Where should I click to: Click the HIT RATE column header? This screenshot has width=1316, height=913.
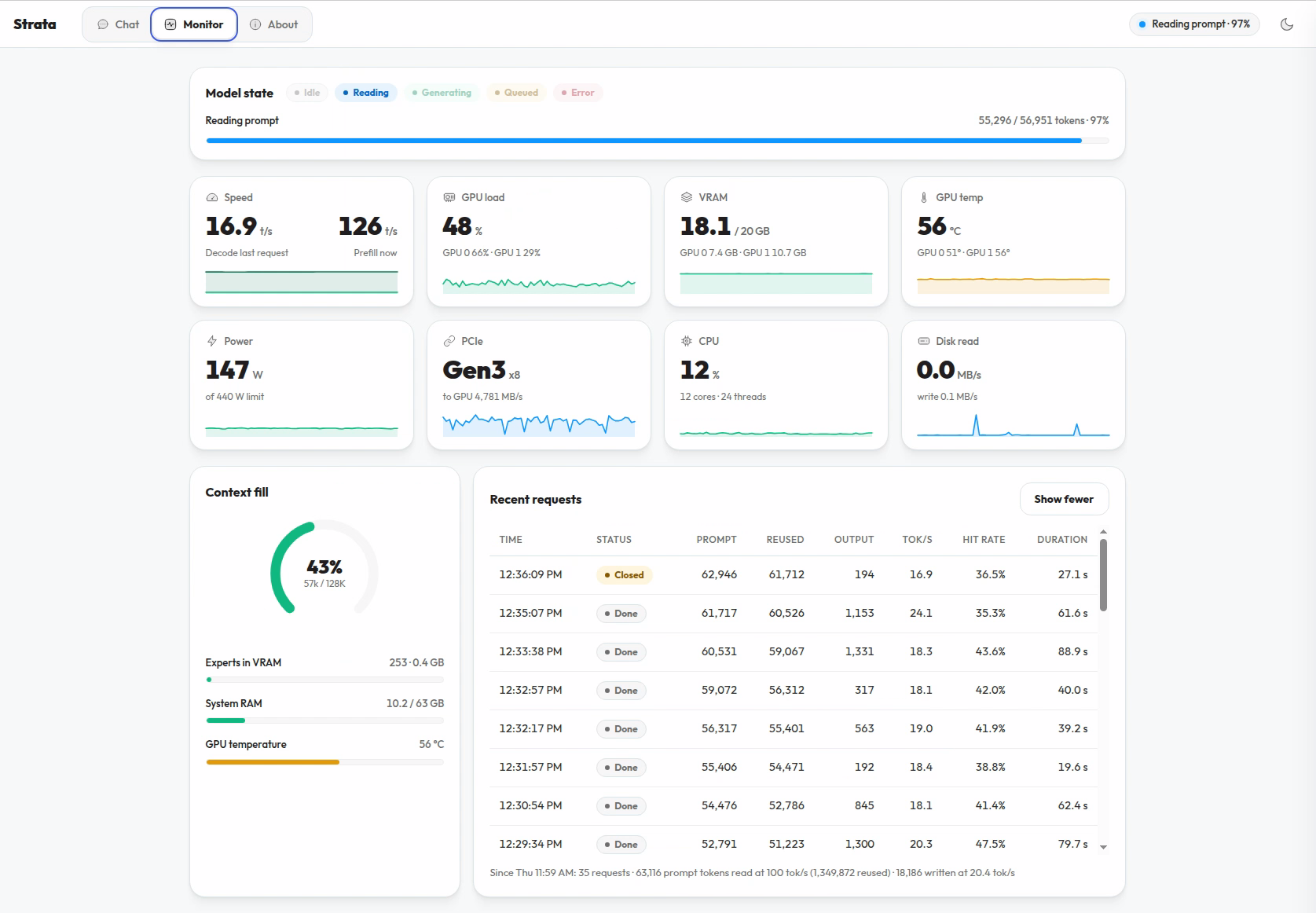coord(984,540)
